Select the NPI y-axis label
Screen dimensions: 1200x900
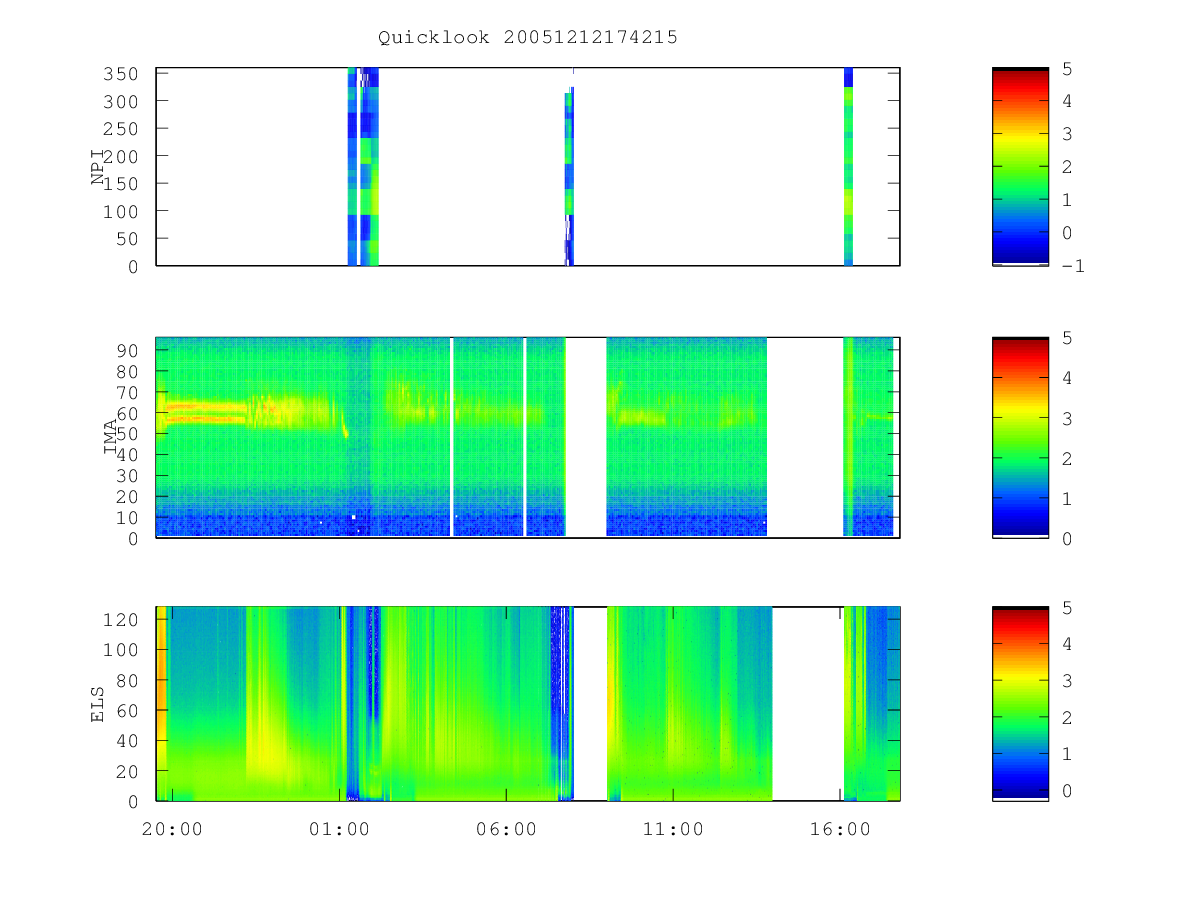(99, 167)
